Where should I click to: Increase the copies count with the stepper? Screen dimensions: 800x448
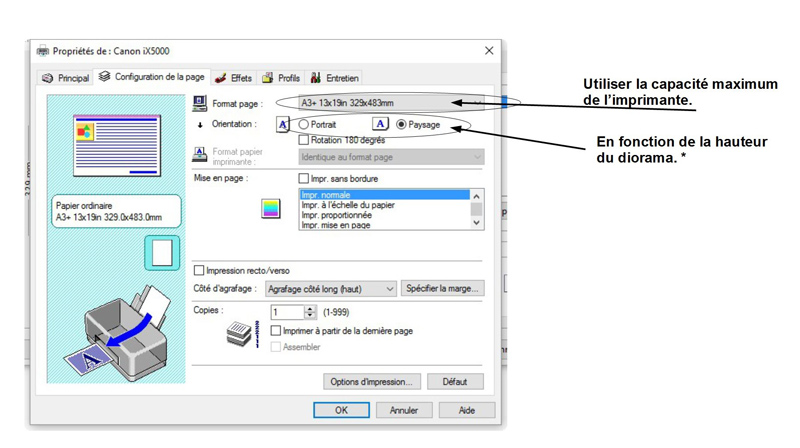click(310, 309)
